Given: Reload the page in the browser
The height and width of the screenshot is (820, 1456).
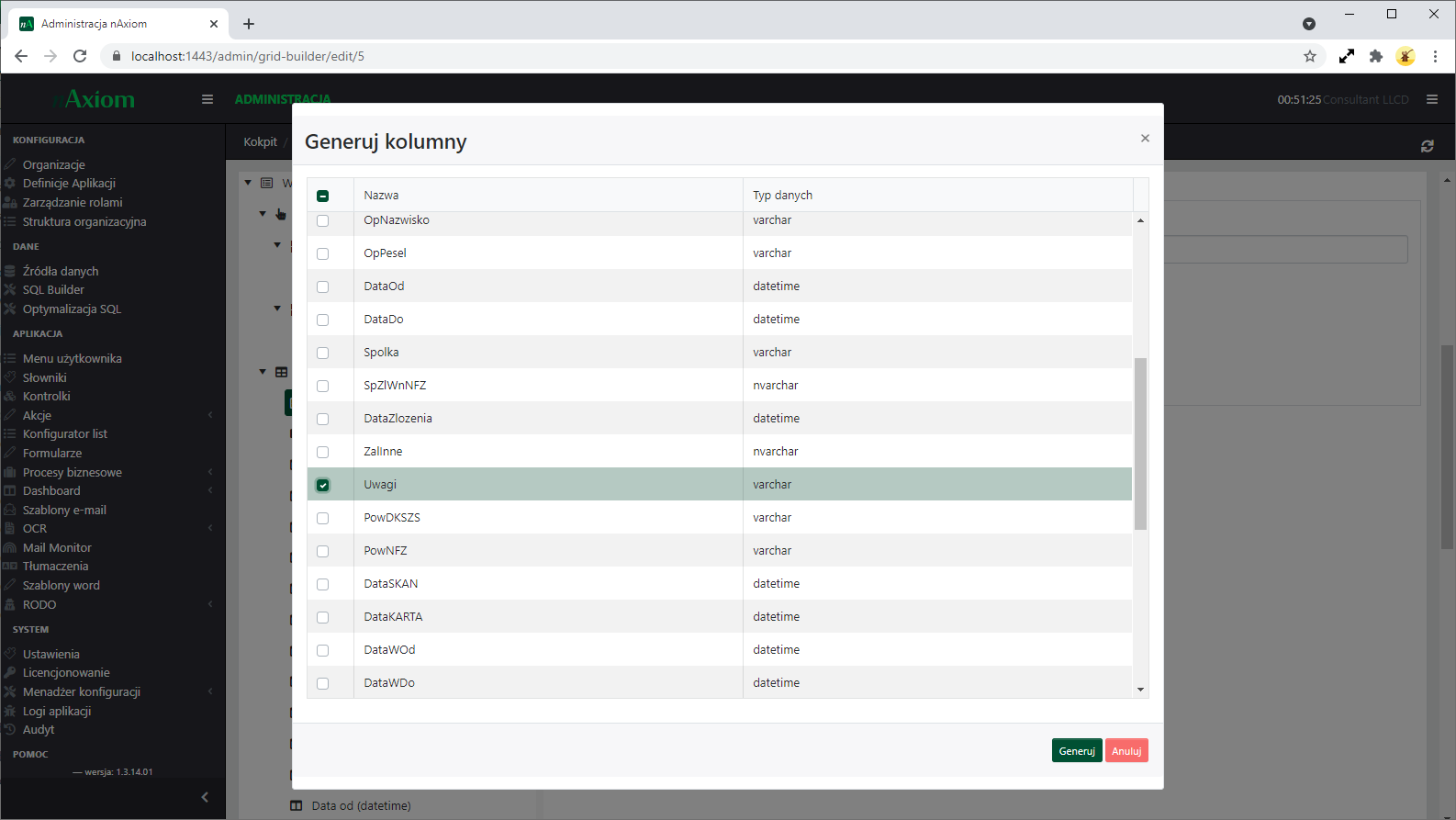Looking at the screenshot, I should coord(80,56).
